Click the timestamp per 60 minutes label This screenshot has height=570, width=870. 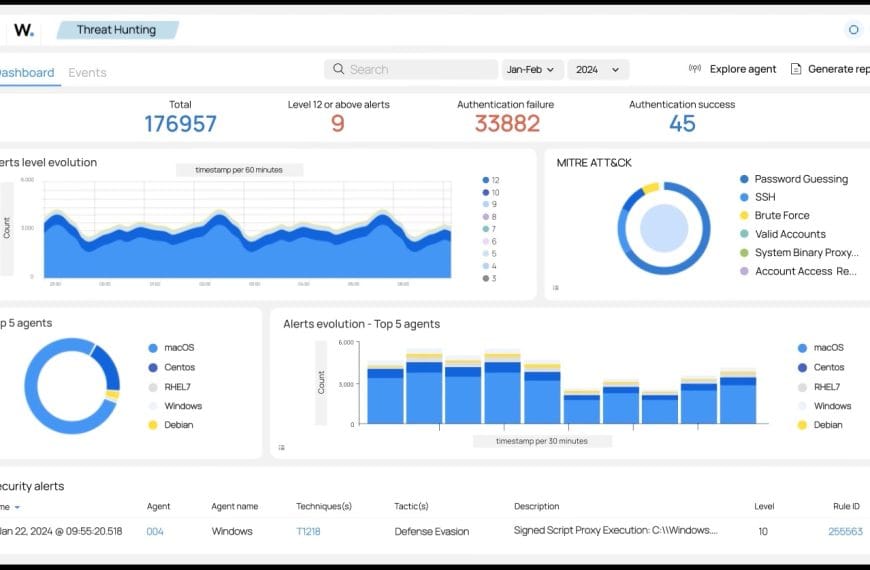click(239, 170)
